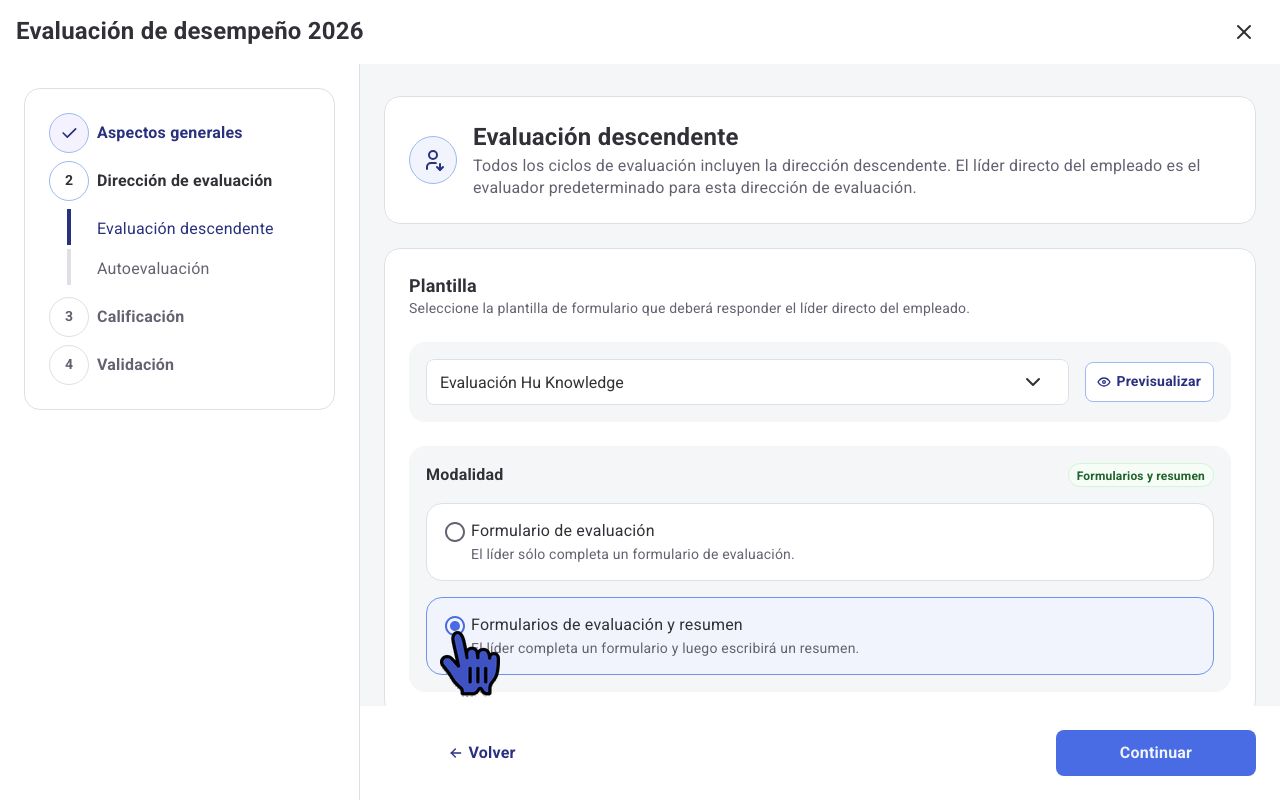Click the step 3 circle icon
Screen dimensions: 1280x800
[69, 317]
